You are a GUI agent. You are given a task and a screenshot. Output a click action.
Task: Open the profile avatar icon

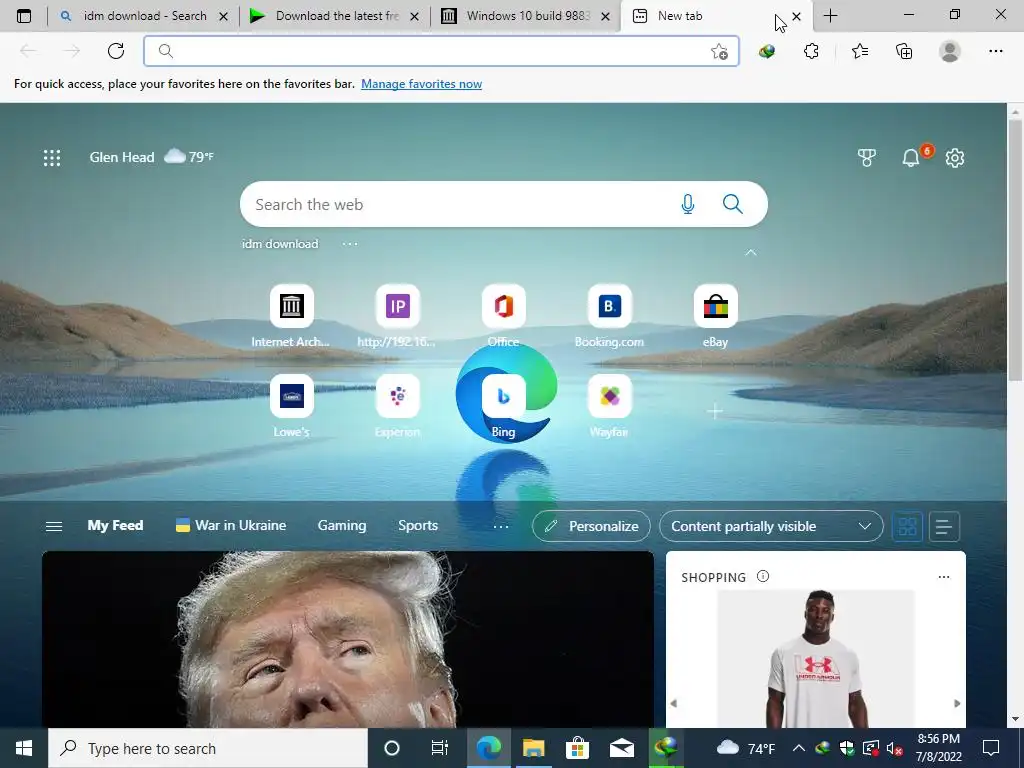tap(950, 51)
